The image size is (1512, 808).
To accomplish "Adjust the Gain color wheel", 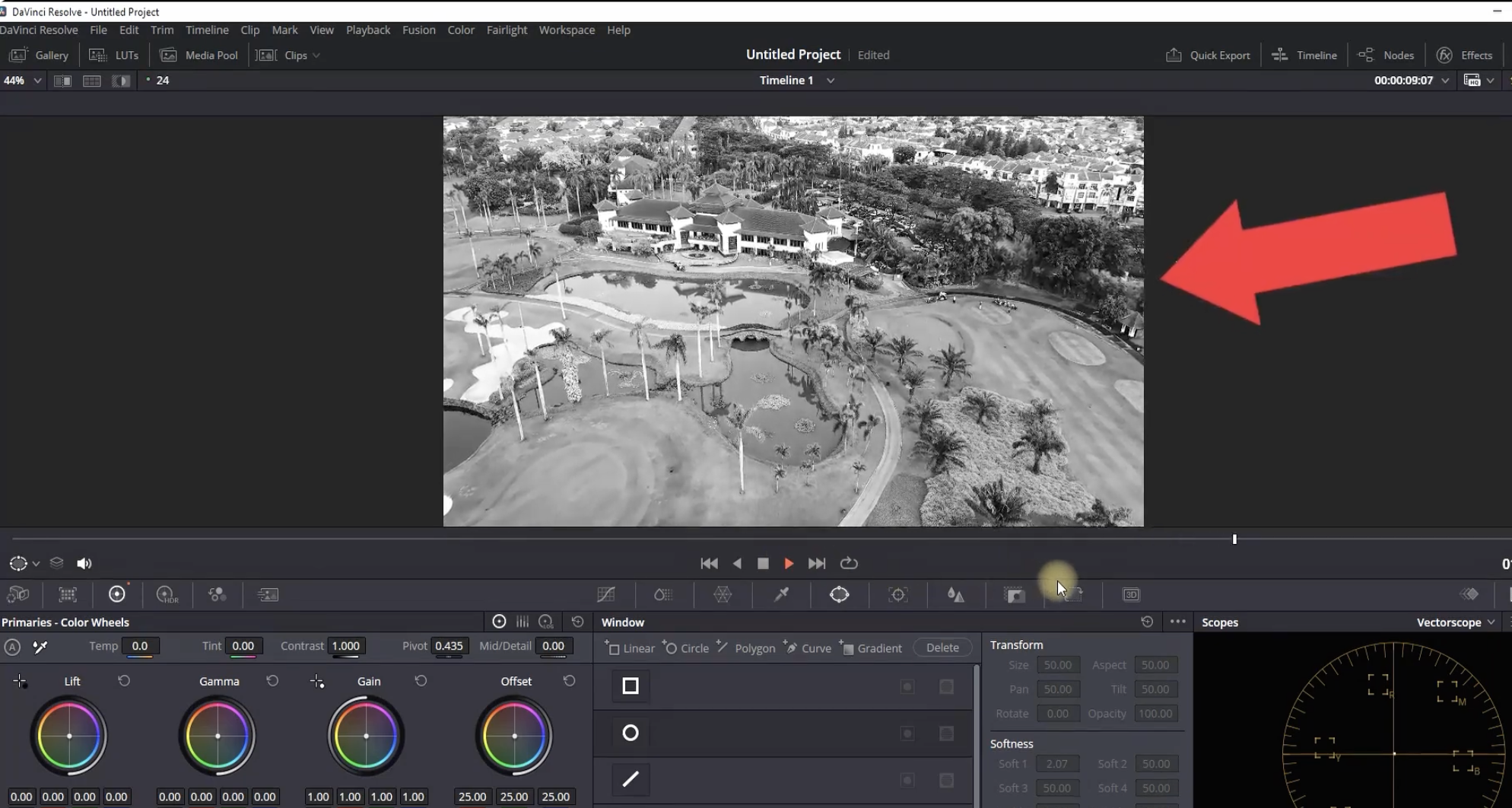I will (366, 735).
